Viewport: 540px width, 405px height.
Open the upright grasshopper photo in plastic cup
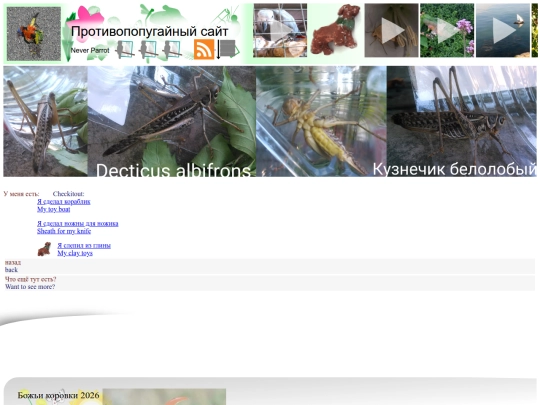click(45, 121)
